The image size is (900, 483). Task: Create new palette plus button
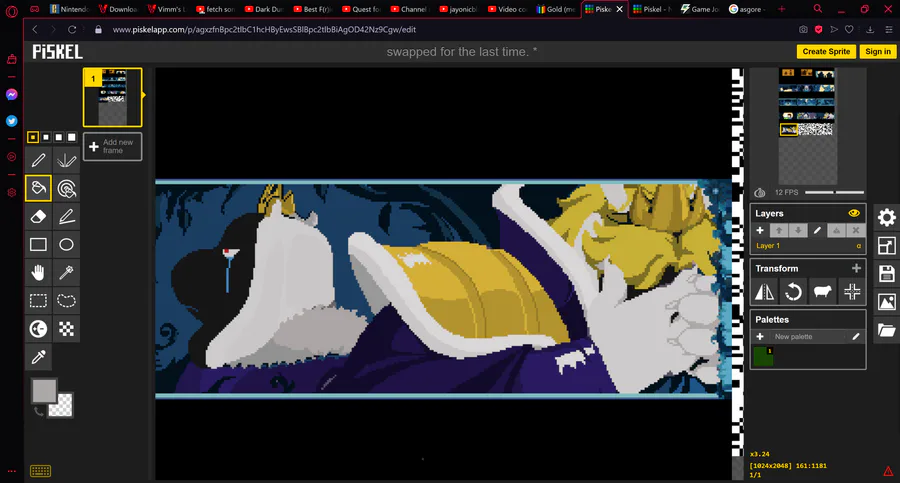point(760,337)
